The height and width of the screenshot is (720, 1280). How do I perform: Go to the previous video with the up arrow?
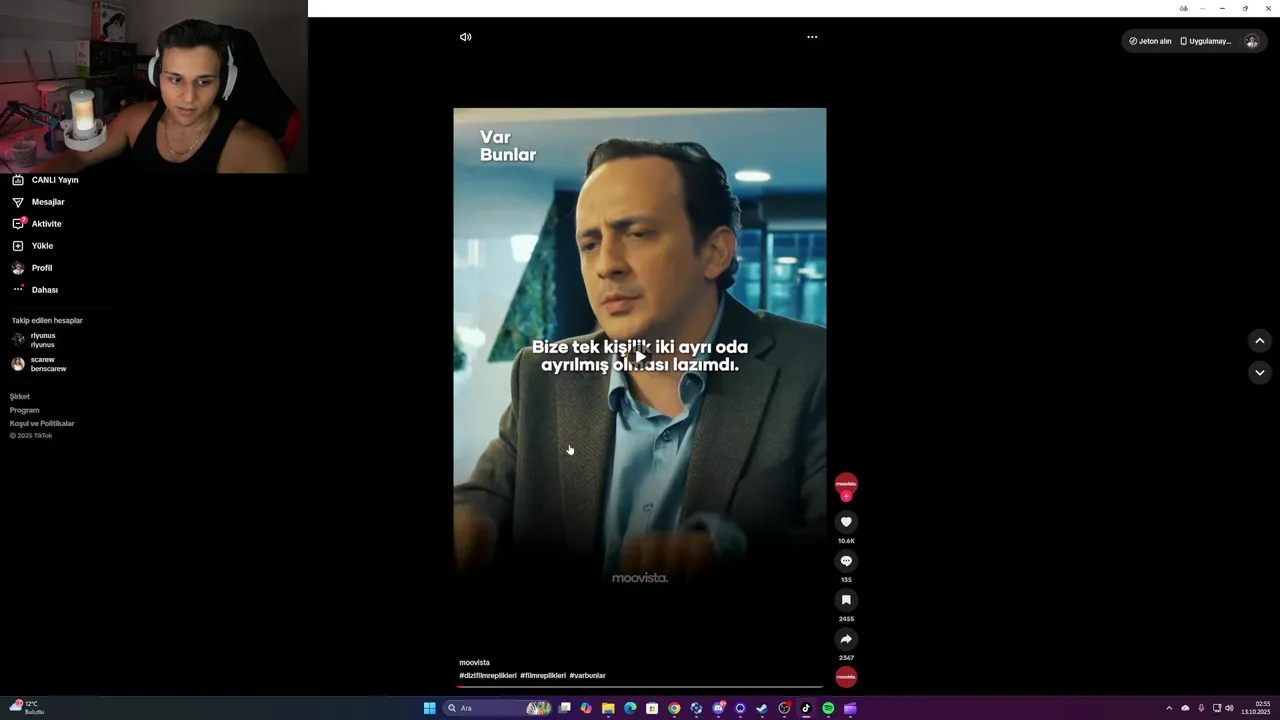pyautogui.click(x=1260, y=341)
